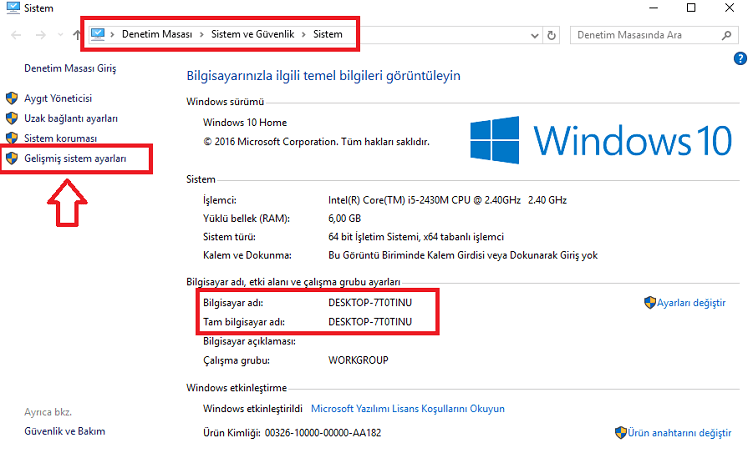This screenshot has width=748, height=453.
Task: Click the Intel Core i5-2430M processor value
Action: [447, 200]
